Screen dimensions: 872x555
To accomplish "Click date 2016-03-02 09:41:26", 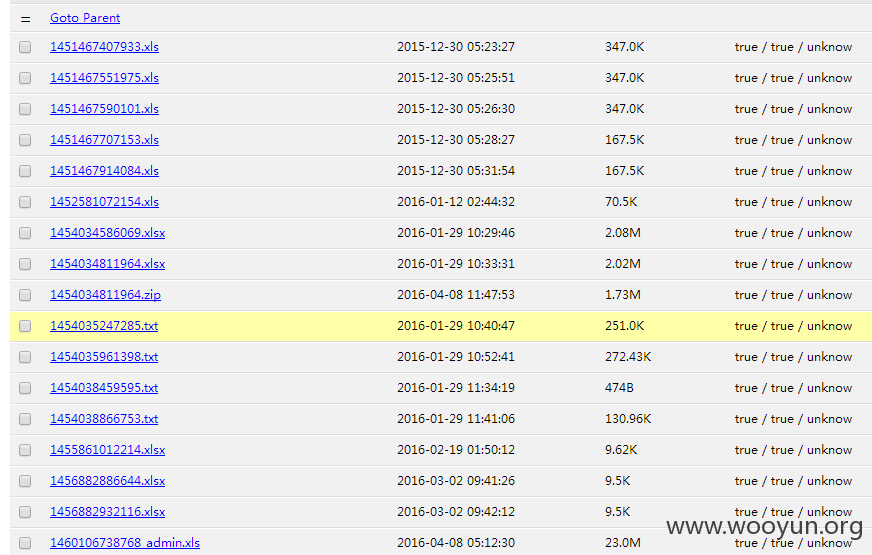I will (456, 481).
